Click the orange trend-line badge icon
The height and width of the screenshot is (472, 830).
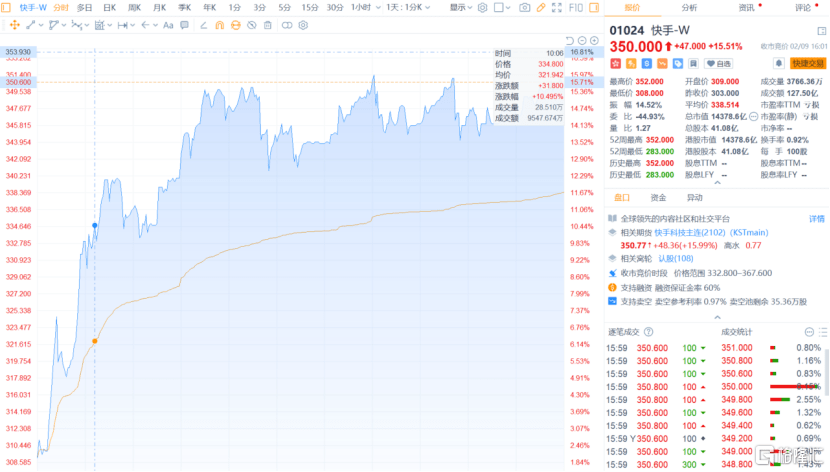(662, 63)
